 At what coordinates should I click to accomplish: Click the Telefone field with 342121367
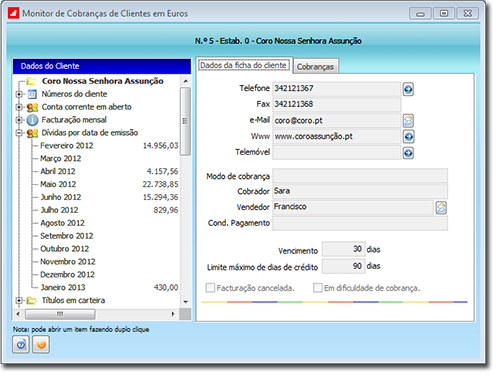point(337,89)
